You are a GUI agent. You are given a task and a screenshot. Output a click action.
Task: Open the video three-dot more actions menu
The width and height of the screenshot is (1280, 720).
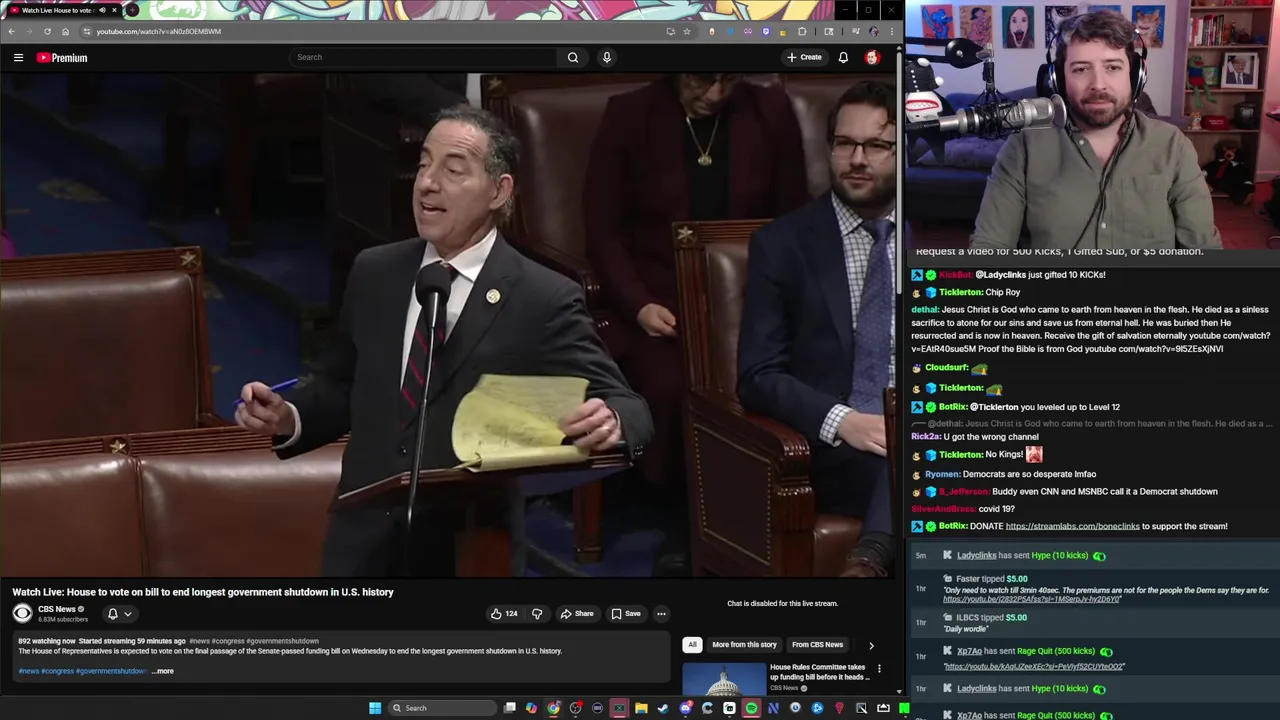pos(661,613)
